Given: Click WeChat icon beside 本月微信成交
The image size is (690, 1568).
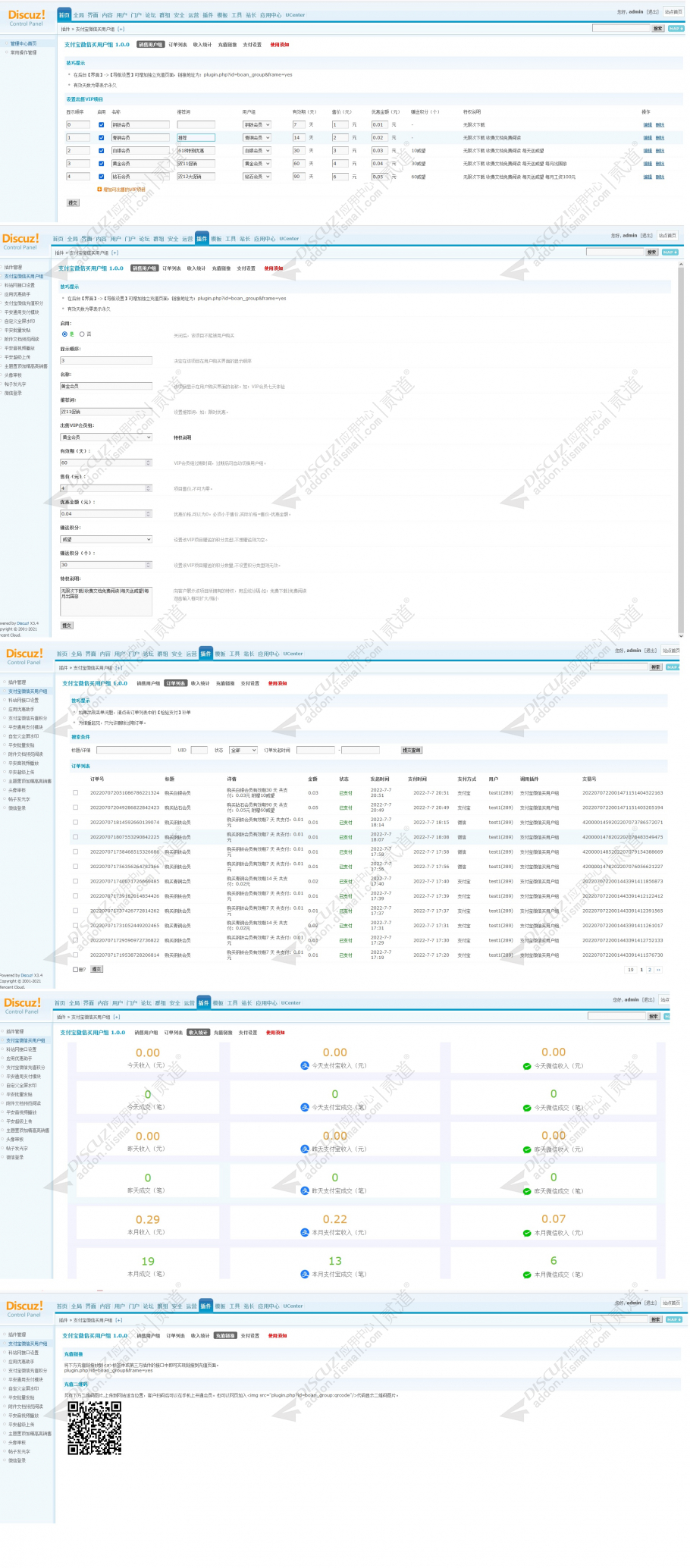Looking at the screenshot, I should click(527, 1275).
